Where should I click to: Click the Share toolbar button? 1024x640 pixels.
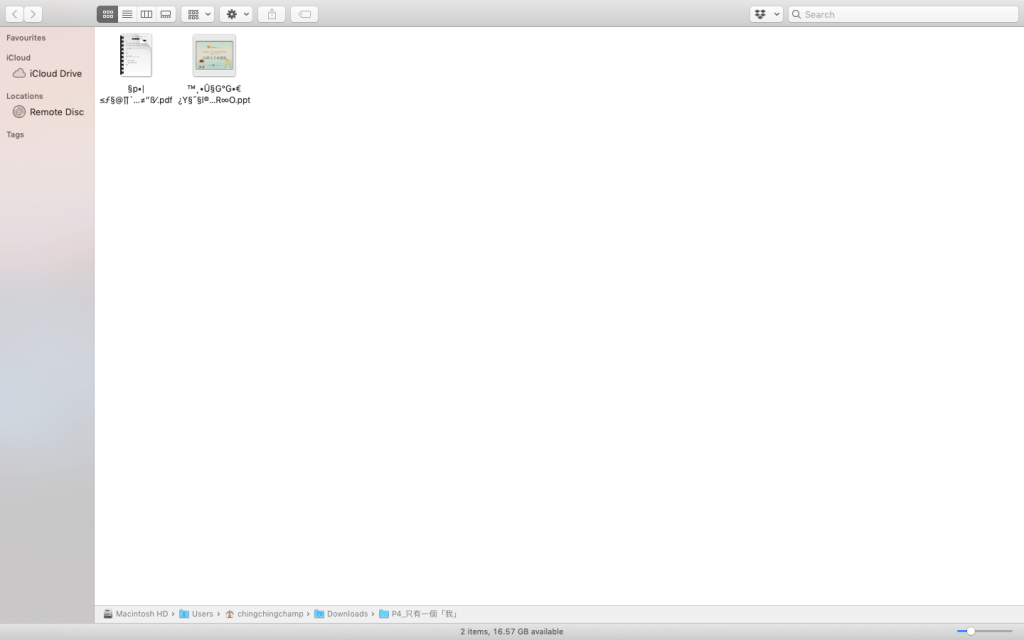click(x=272, y=14)
